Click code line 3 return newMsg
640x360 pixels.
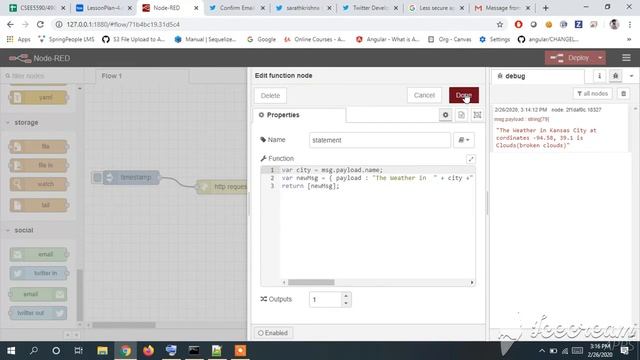(310, 186)
